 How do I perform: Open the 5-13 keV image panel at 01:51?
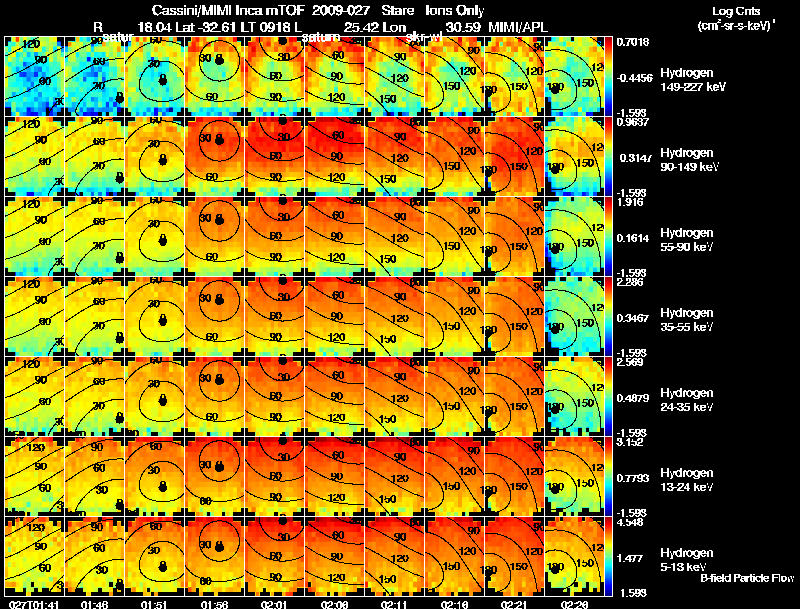(x=155, y=556)
